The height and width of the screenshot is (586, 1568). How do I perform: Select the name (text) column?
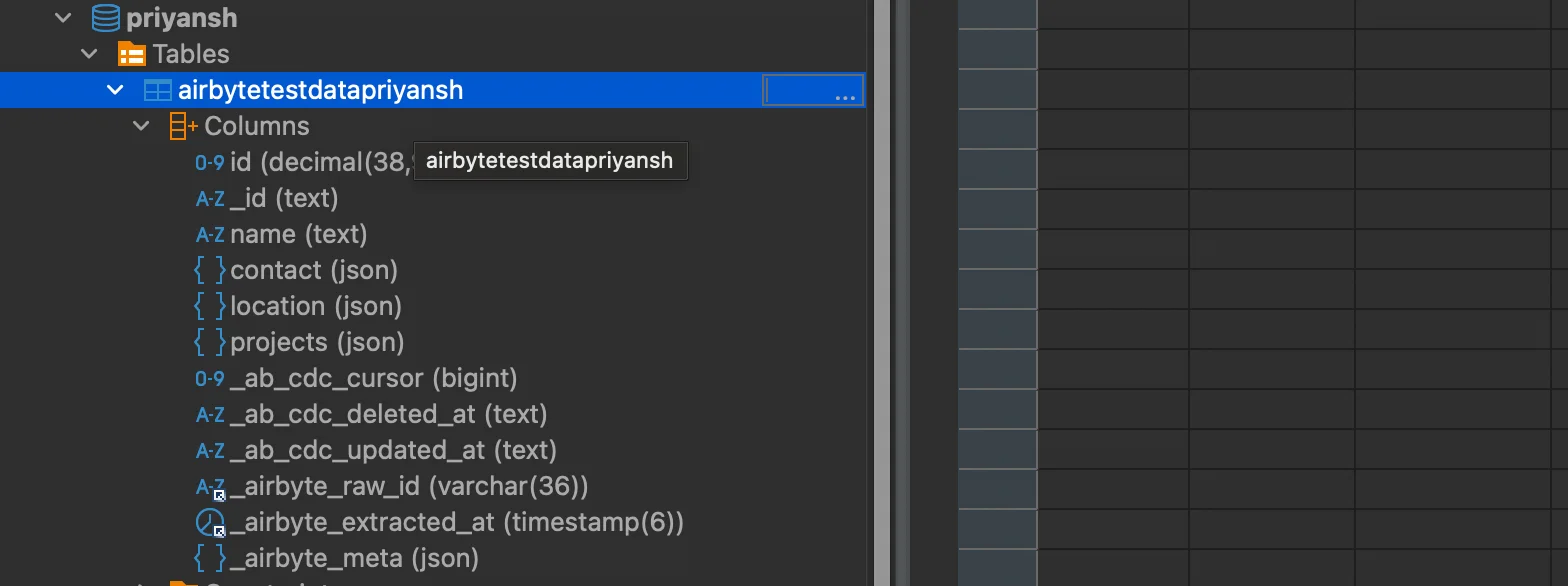[x=298, y=234]
